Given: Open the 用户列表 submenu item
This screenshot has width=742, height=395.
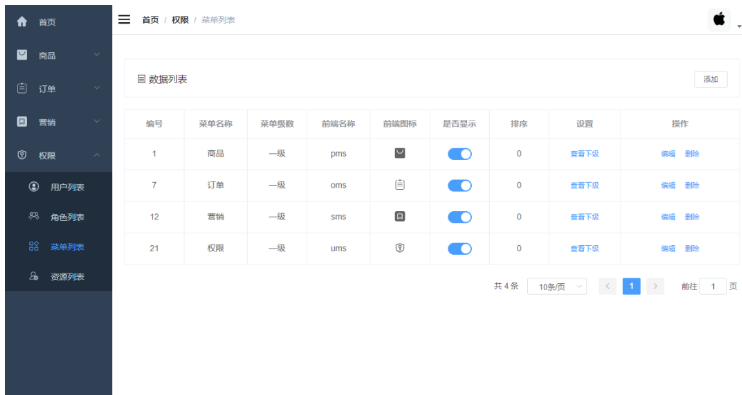Looking at the screenshot, I should tap(59, 187).
